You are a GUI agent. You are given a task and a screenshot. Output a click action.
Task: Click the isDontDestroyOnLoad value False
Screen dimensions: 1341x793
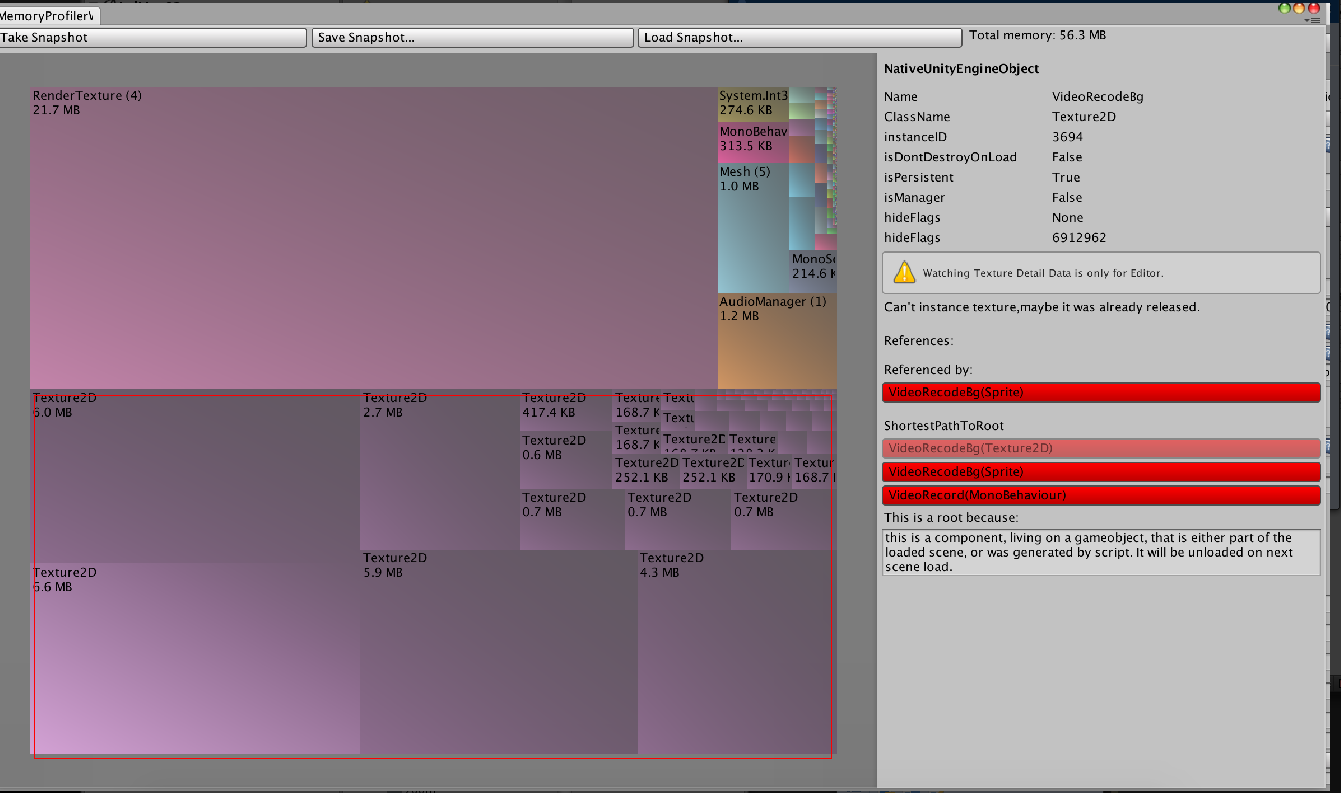1067,157
